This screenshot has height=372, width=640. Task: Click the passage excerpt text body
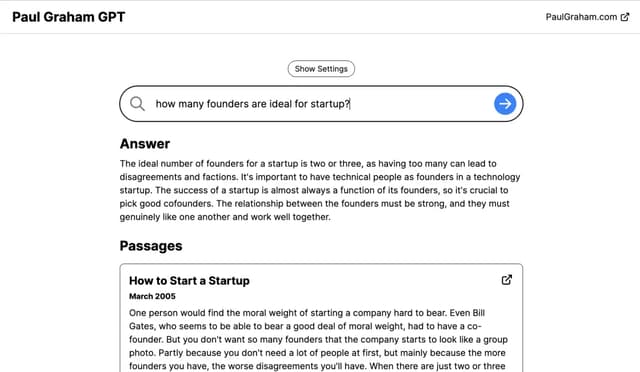(x=318, y=340)
